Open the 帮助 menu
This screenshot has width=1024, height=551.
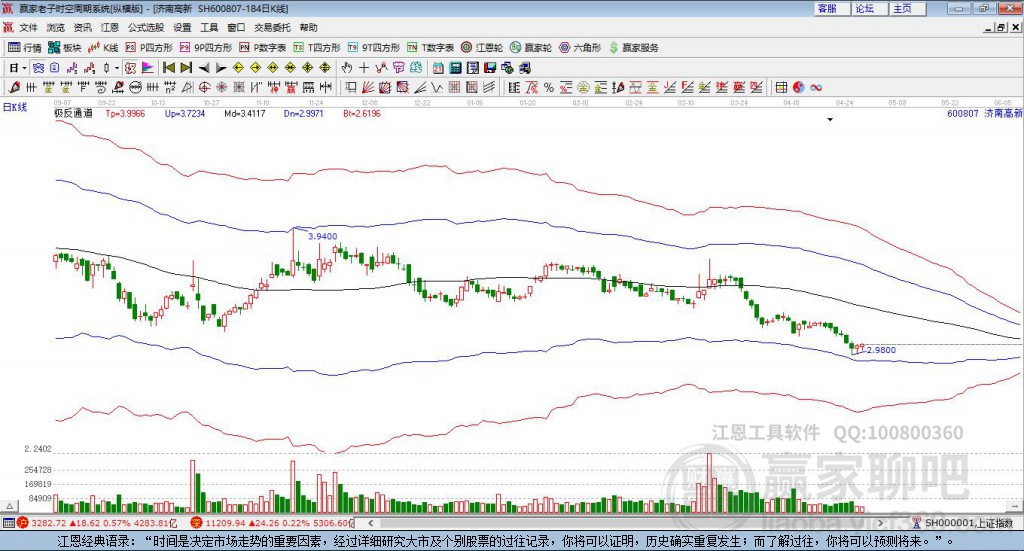308,27
